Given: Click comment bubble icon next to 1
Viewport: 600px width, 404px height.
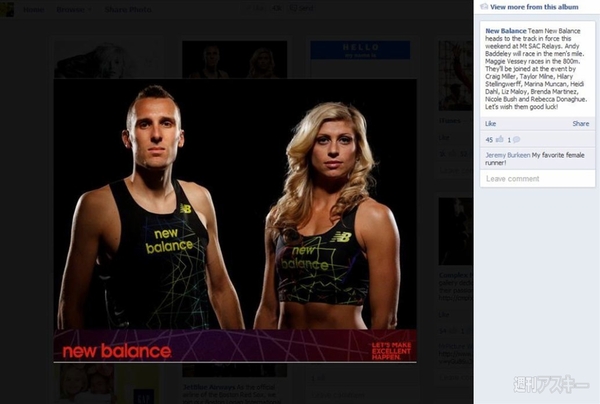Looking at the screenshot, I should pos(516,140).
